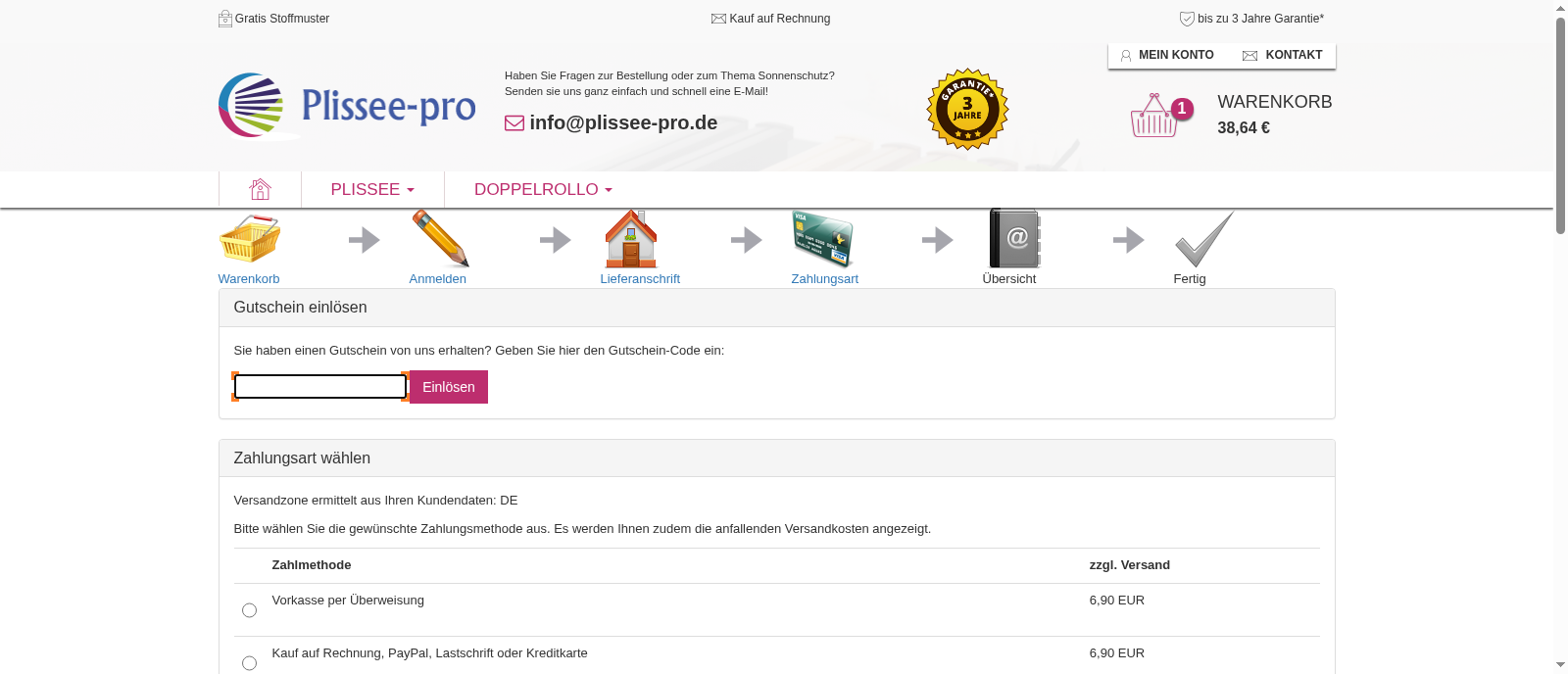This screenshot has height=674, width=1568.
Task: Focus the Gutschein-Code input field
Action: [320, 387]
